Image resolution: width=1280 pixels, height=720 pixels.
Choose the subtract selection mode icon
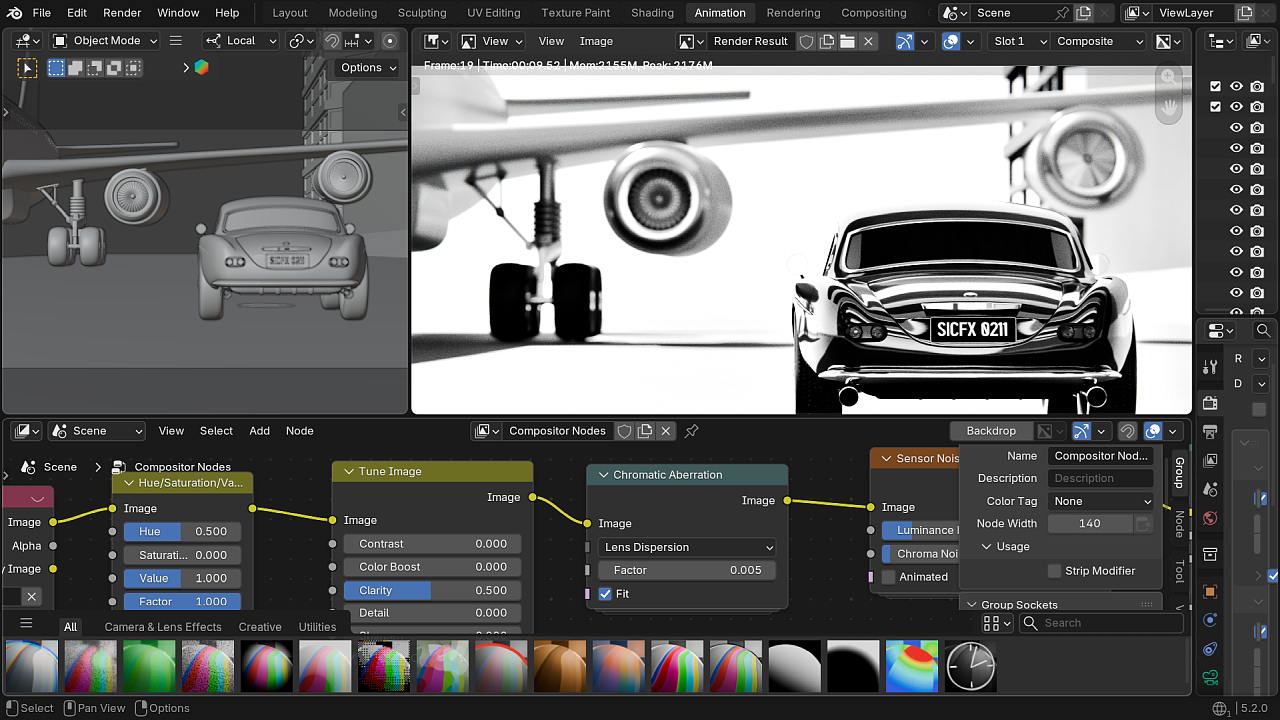[x=95, y=68]
